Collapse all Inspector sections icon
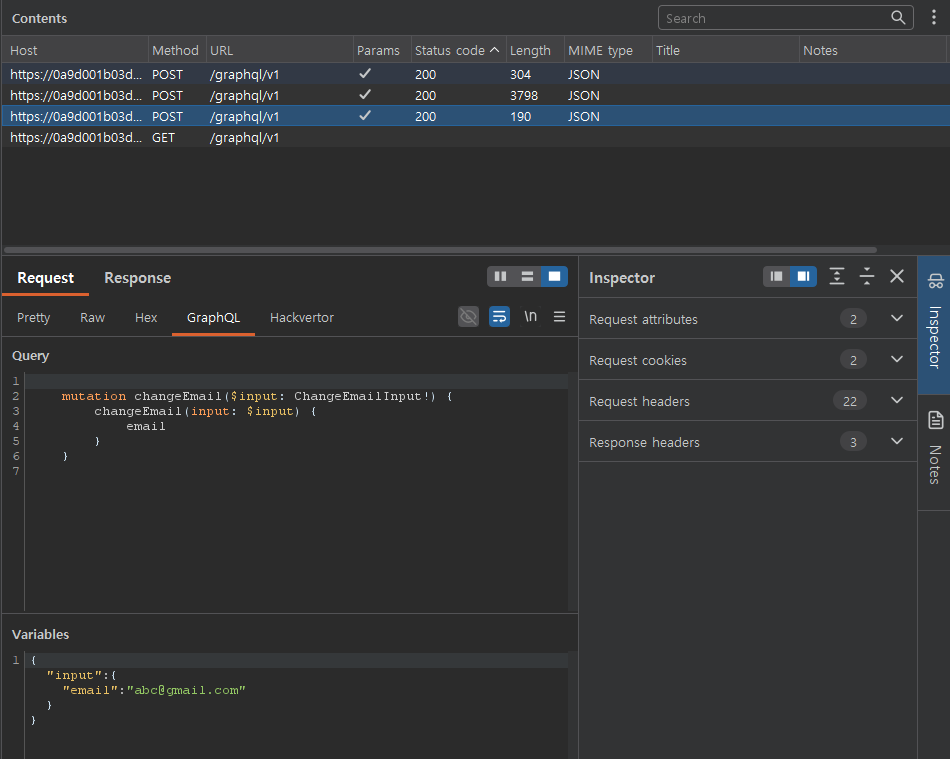The width and height of the screenshot is (950, 759). click(x=867, y=277)
